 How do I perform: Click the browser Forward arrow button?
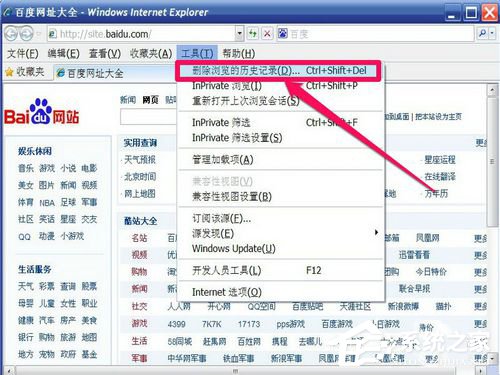point(27,34)
